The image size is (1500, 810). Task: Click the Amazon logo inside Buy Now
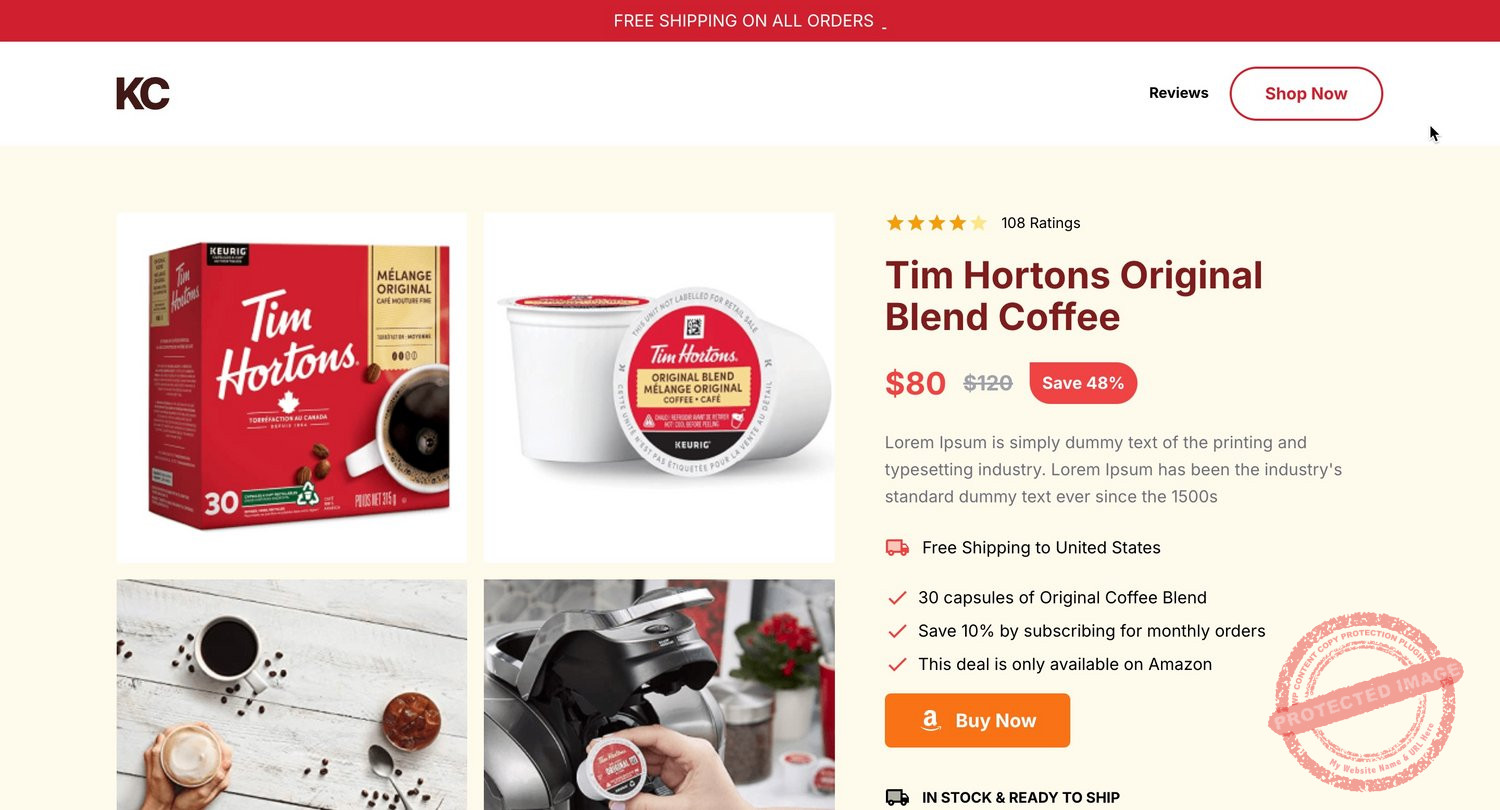click(931, 721)
